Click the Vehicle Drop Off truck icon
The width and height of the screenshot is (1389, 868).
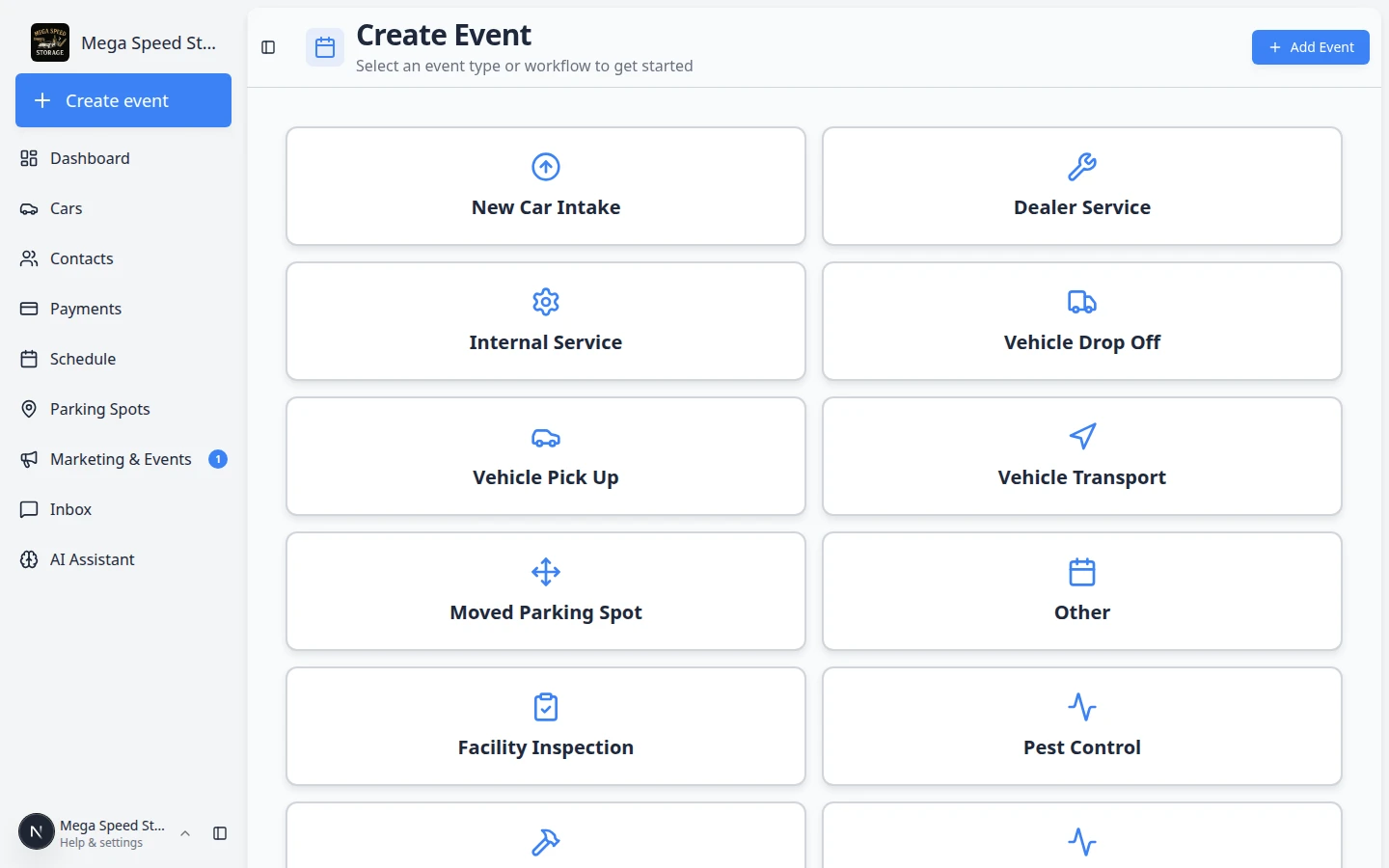tap(1082, 302)
